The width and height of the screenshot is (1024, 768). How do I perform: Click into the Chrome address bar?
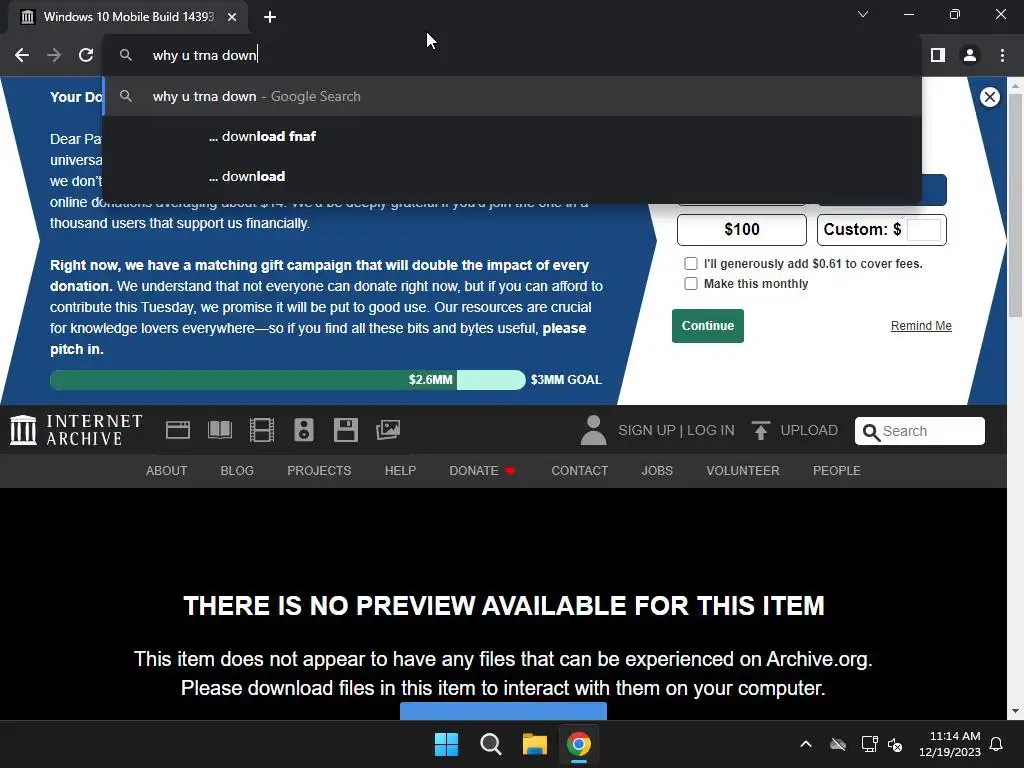click(512, 56)
